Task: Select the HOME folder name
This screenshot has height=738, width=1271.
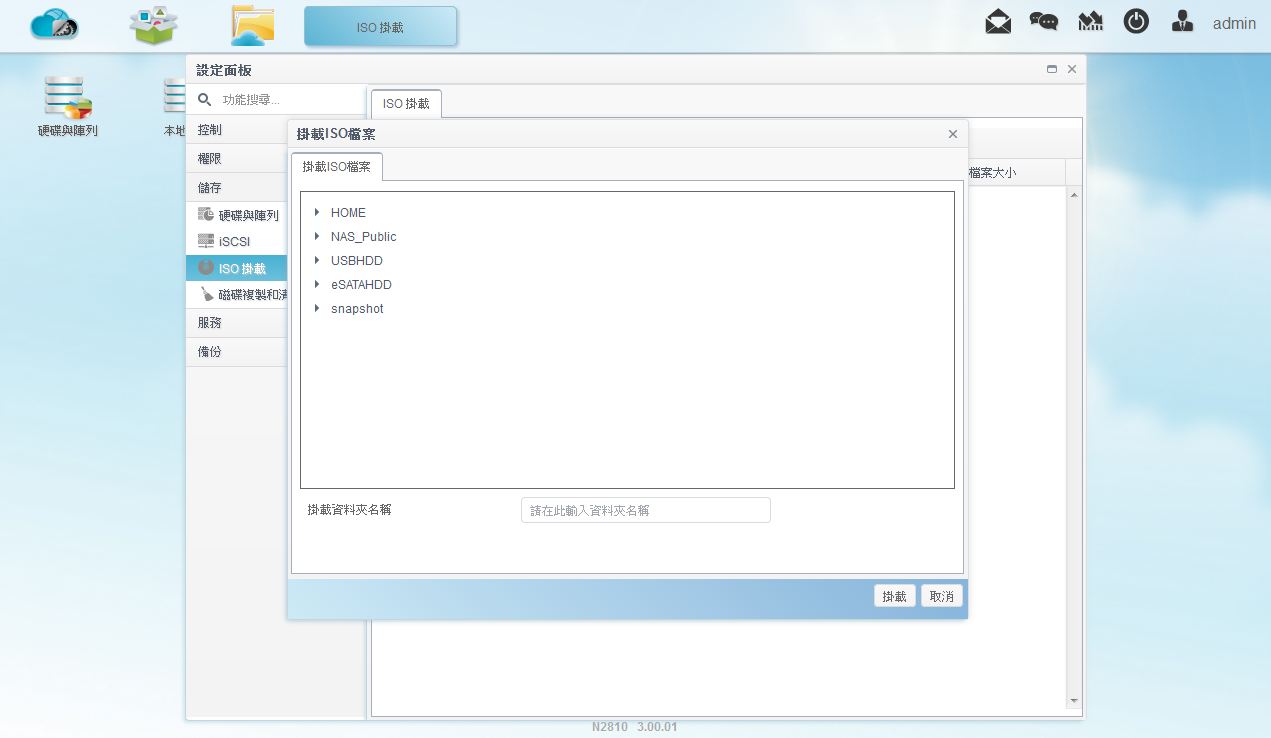Action: (x=348, y=212)
